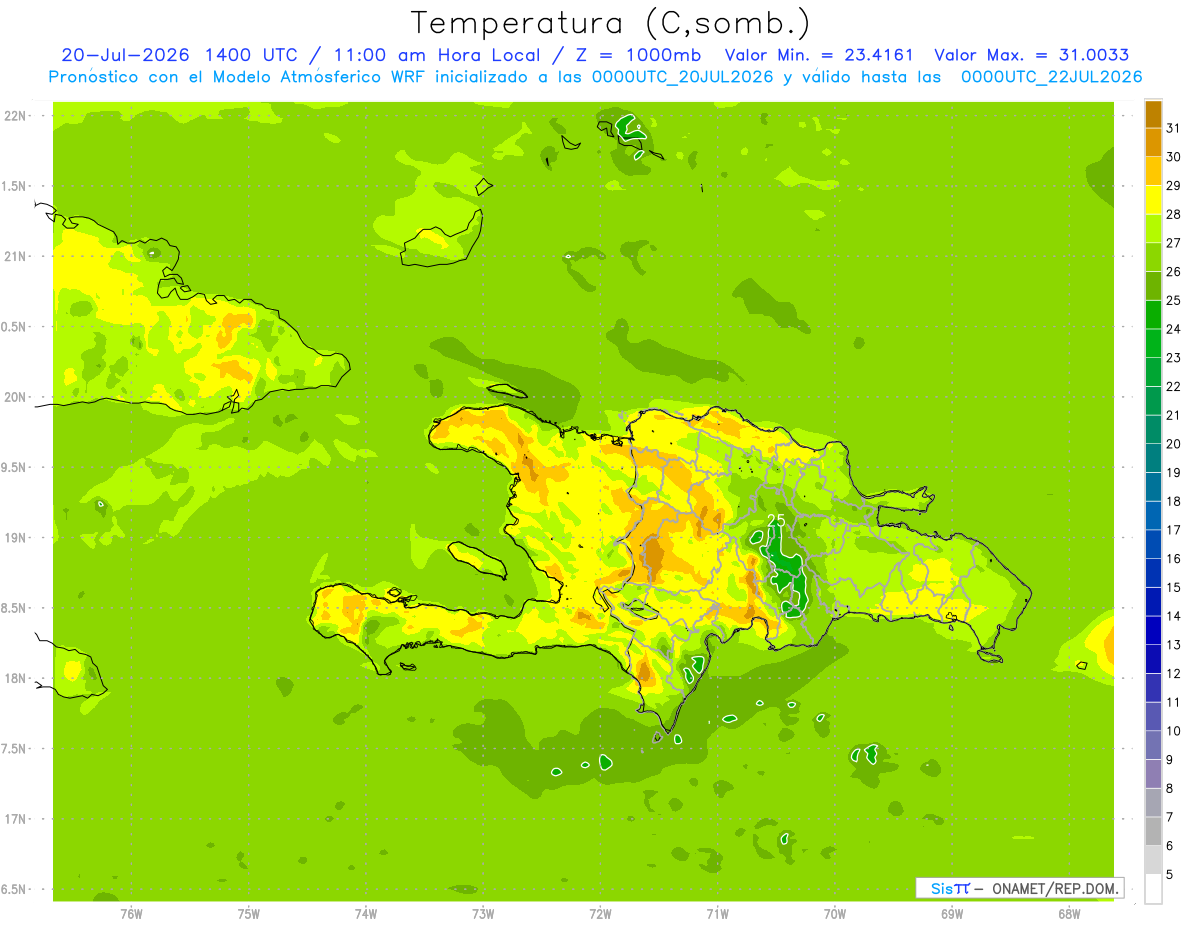The height and width of the screenshot is (927, 1200).
Task: Click the "0000UTC_20JUL2026" initialization time text
Action: 682,77
